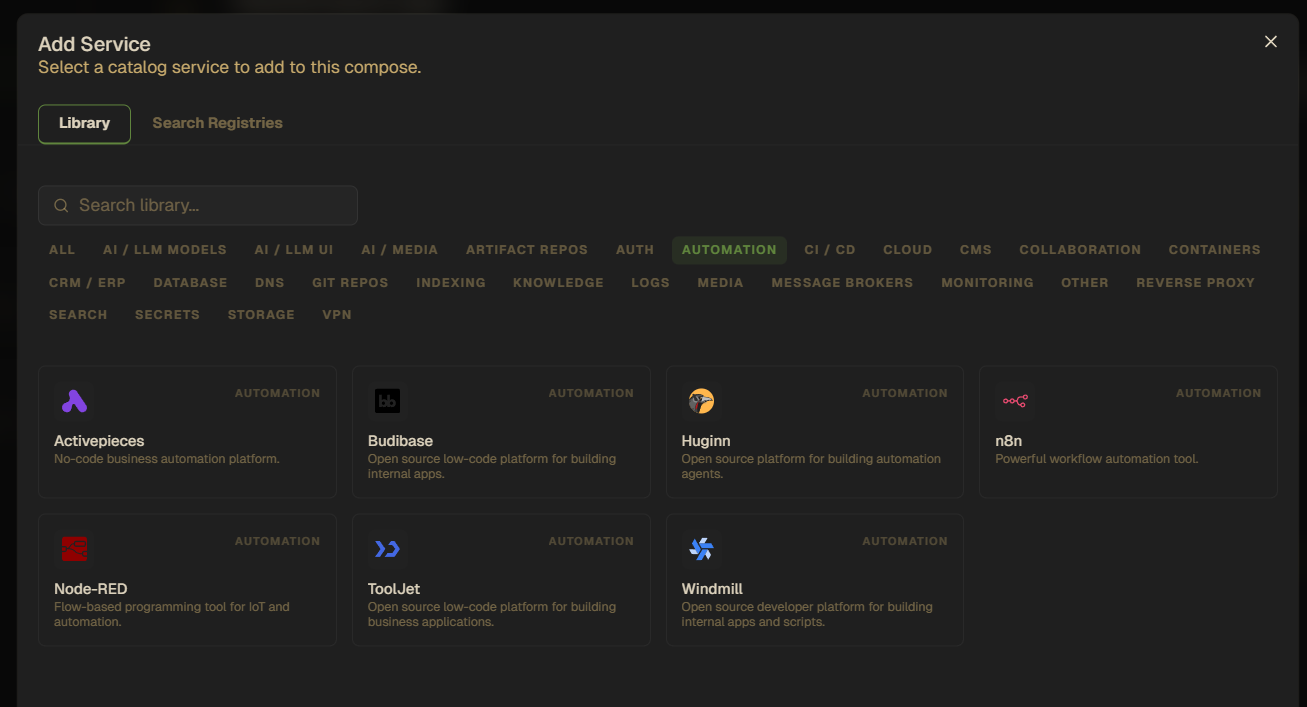This screenshot has height=707, width=1307.
Task: Filter by COLLABORATION category
Action: (1080, 250)
